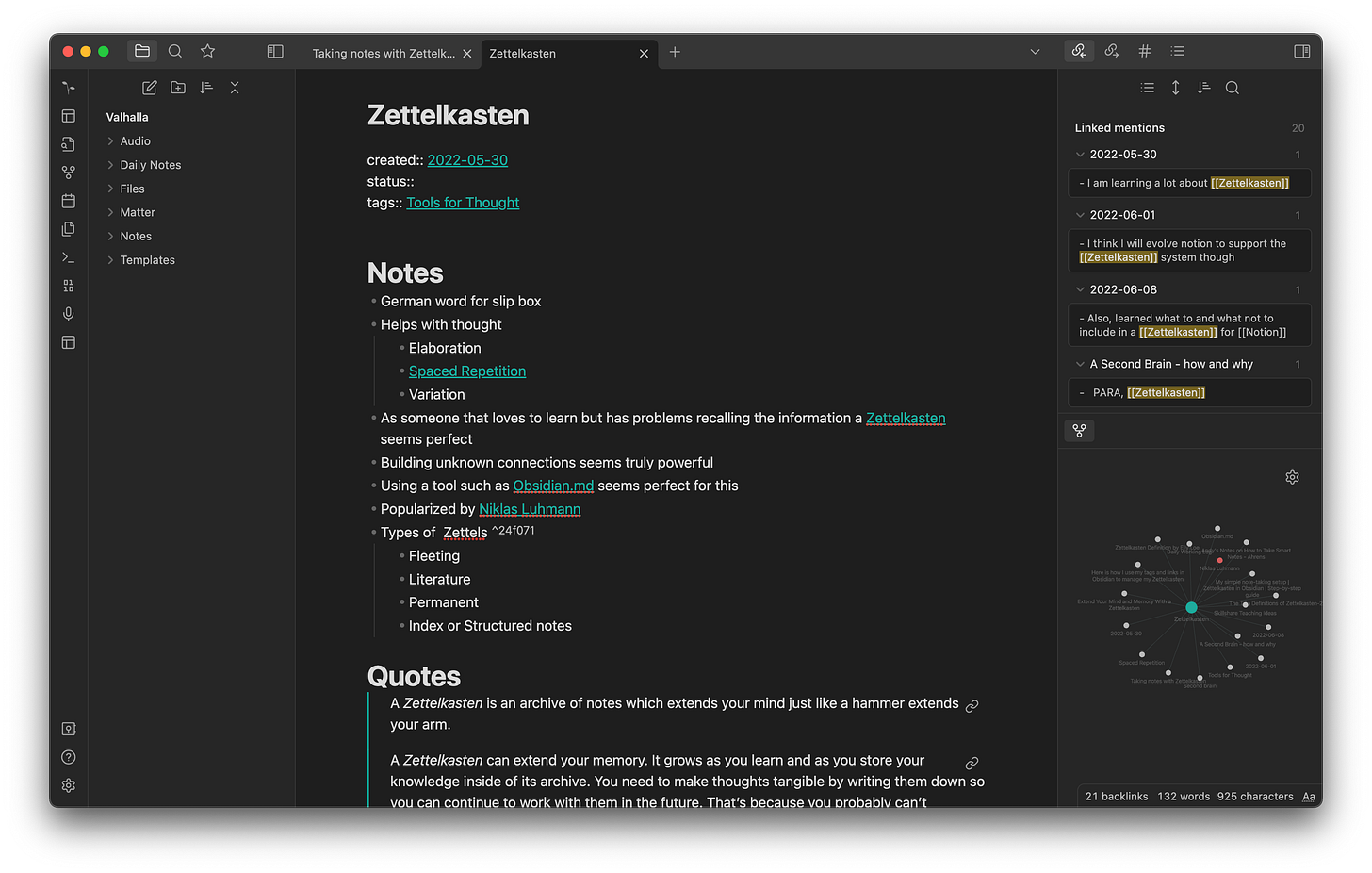Open search pane magnifier in top bar
Viewport: 1372px width, 873px height.
(x=175, y=51)
